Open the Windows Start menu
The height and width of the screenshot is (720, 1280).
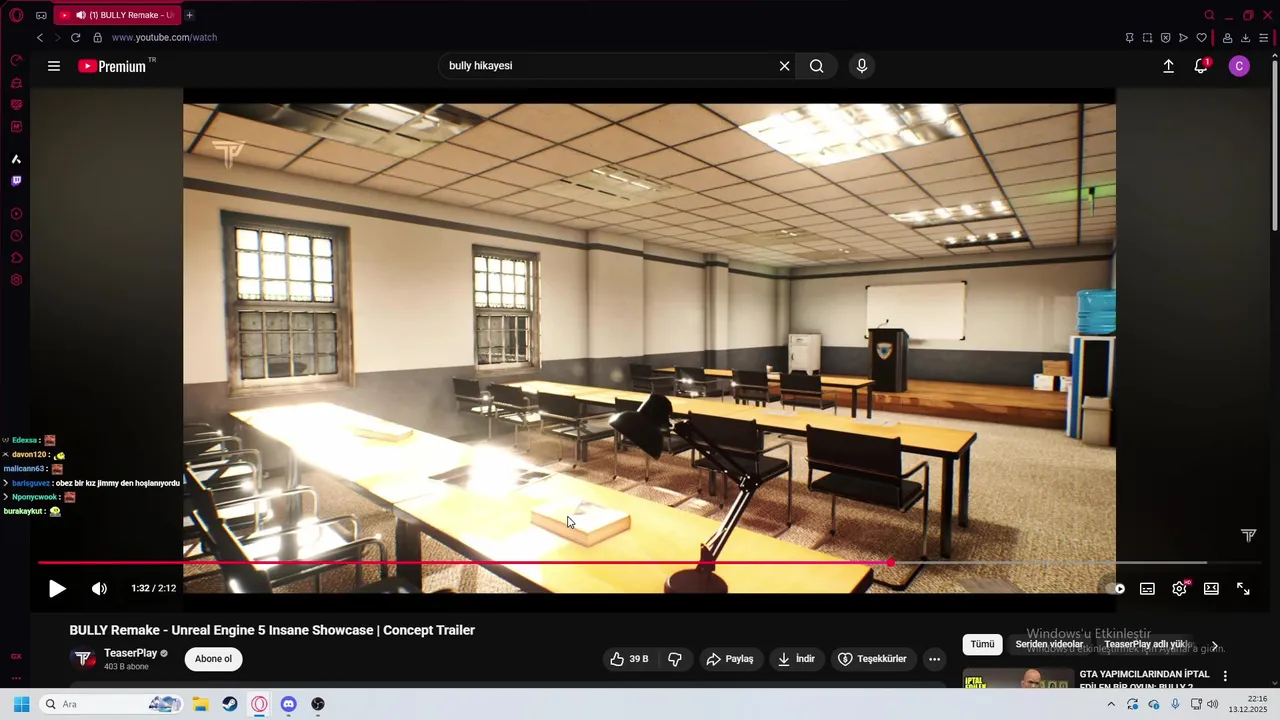coord(21,704)
